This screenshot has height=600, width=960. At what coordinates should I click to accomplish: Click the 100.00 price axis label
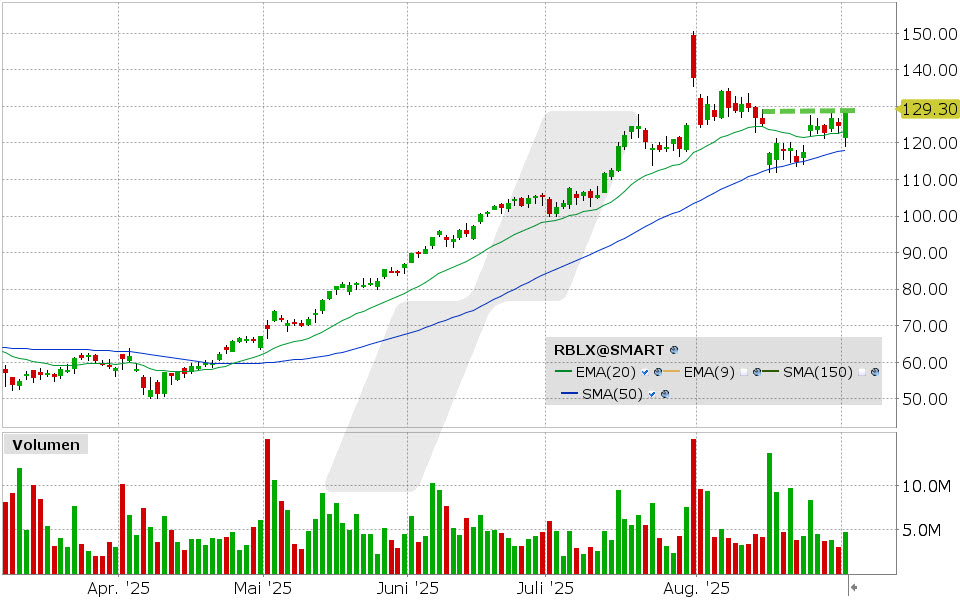pos(929,217)
